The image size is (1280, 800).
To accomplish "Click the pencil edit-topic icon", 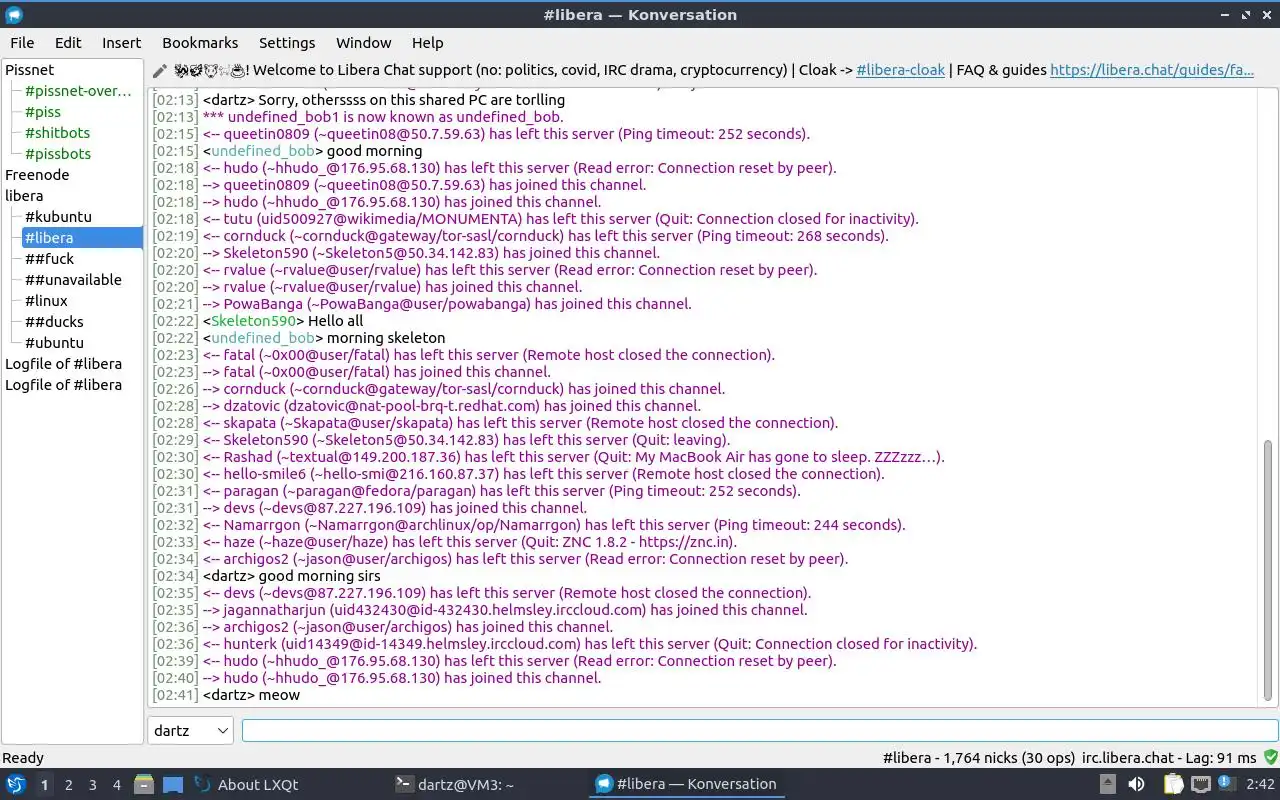I will point(160,71).
